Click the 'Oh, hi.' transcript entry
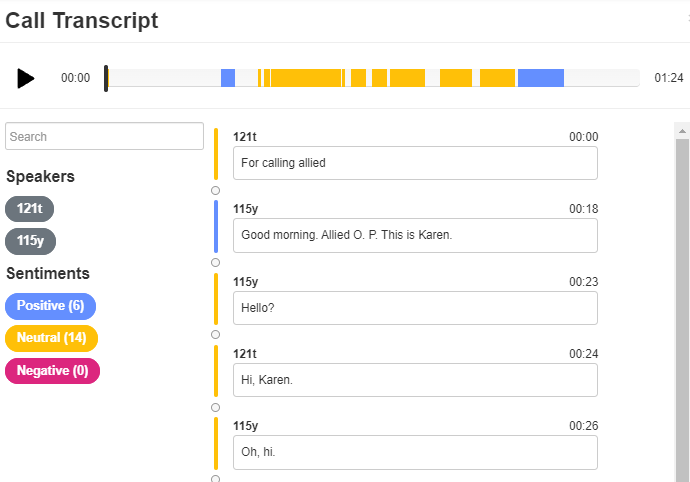This screenshot has height=482, width=690. (x=415, y=452)
